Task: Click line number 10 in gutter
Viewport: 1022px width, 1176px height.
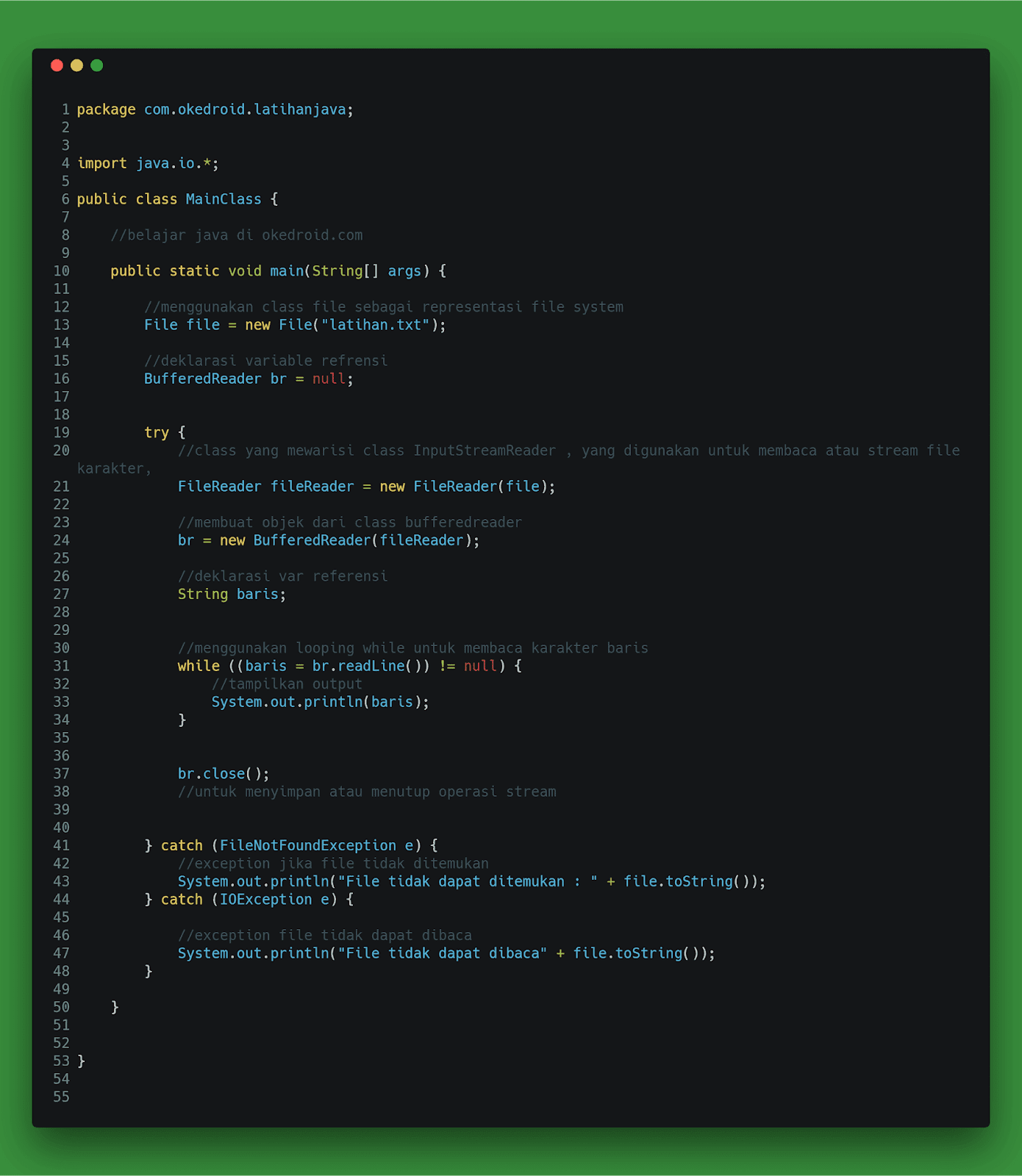Action: (61, 271)
